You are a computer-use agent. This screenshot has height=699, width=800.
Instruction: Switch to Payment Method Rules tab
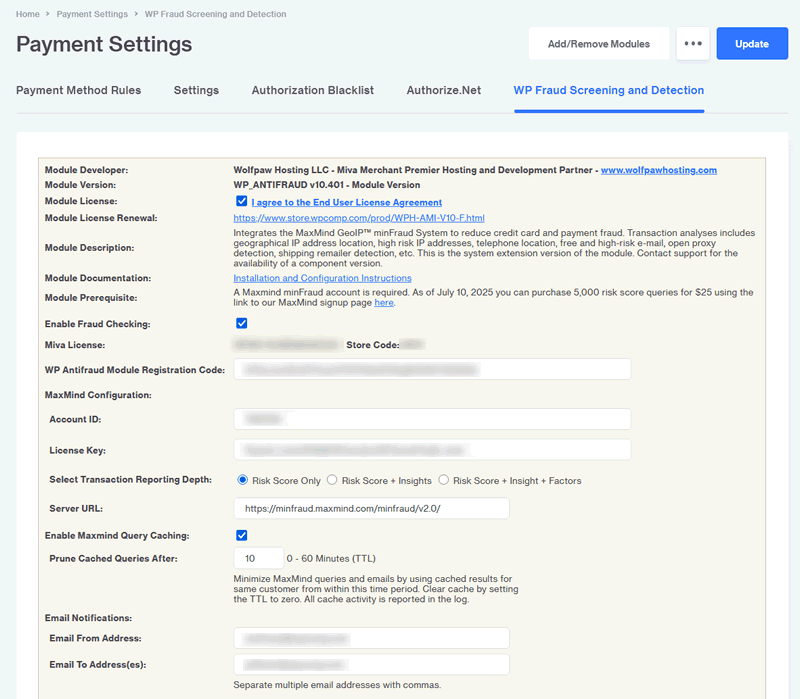[78, 90]
